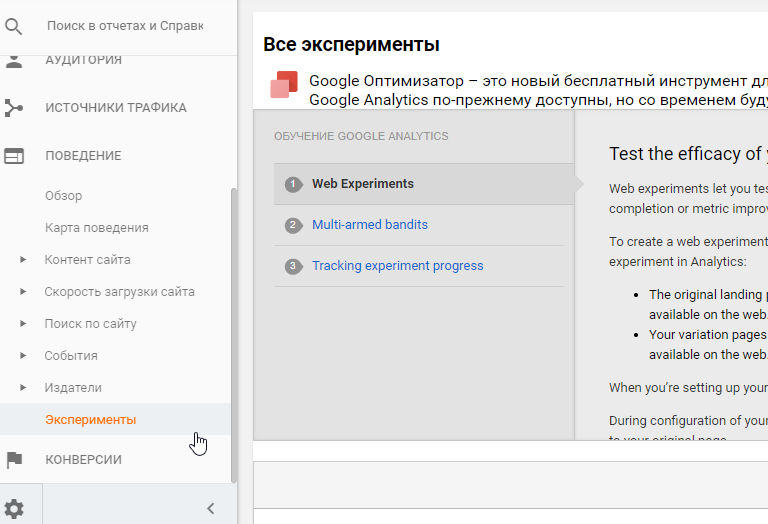The height and width of the screenshot is (524, 768).
Task: Click the search magnifier icon
Action: pos(13,26)
